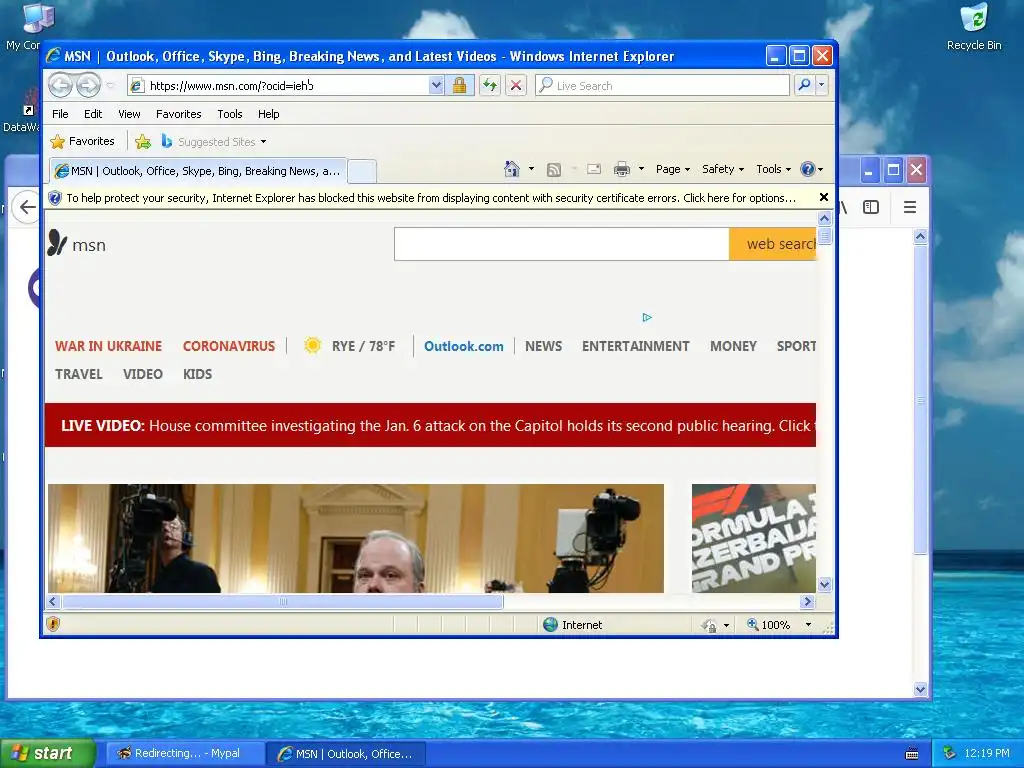Open a new blank tab

(x=361, y=171)
